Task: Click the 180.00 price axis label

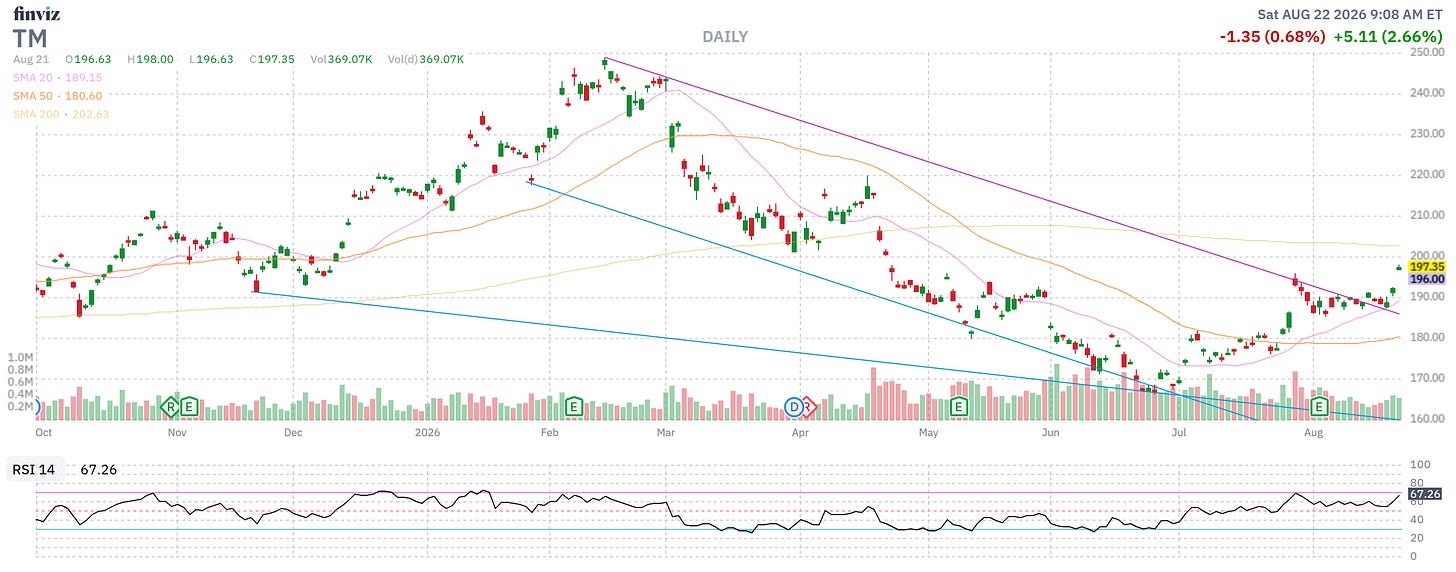Action: pos(1426,338)
